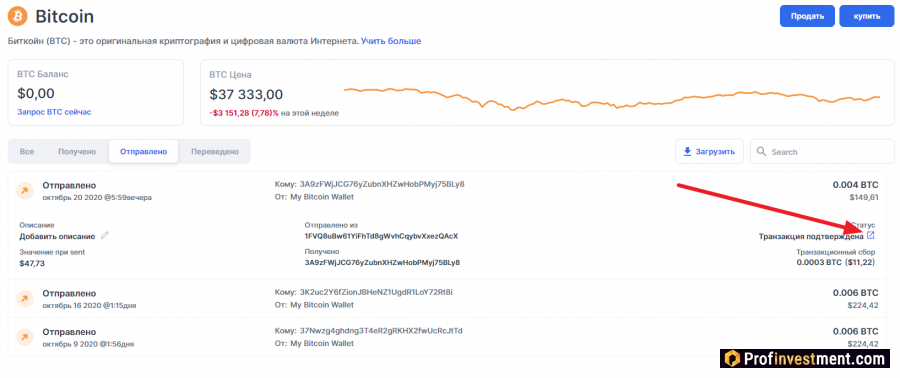Screen dimensions: 900x378
Task: Click the download arrow icon in Загрузить
Action: click(x=687, y=151)
